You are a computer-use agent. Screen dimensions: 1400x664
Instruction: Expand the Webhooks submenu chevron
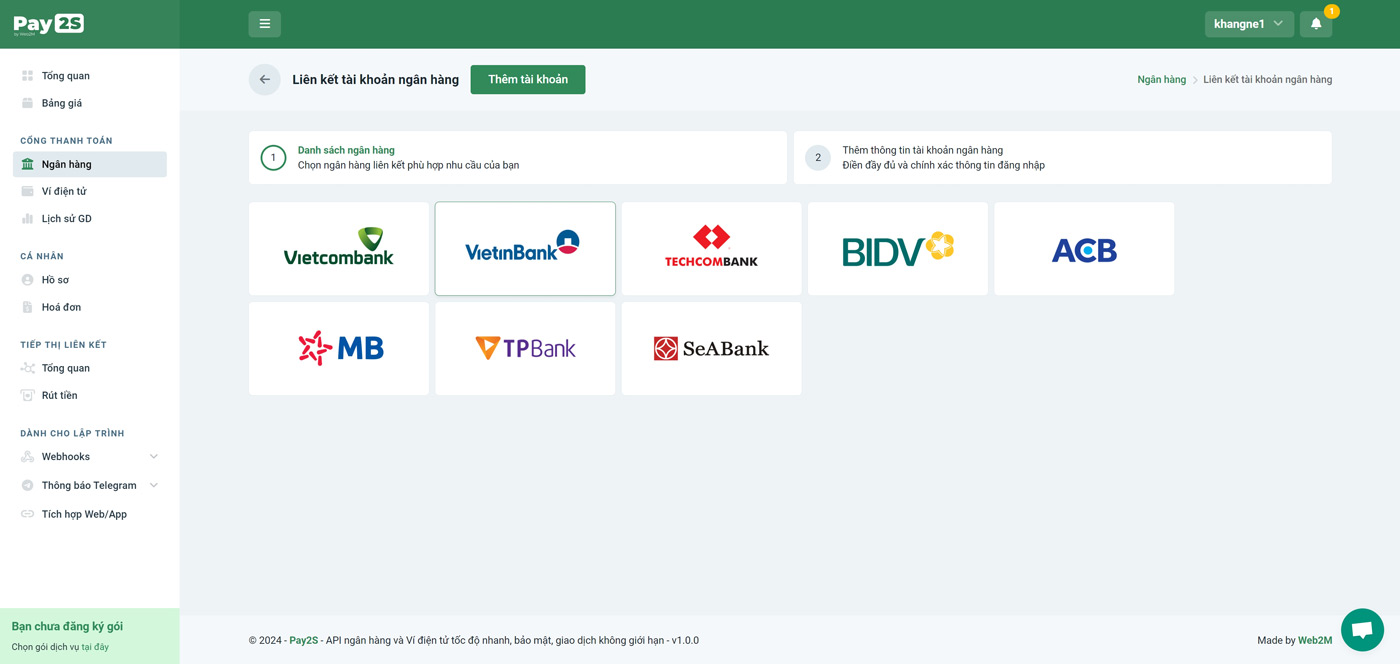[154, 457]
